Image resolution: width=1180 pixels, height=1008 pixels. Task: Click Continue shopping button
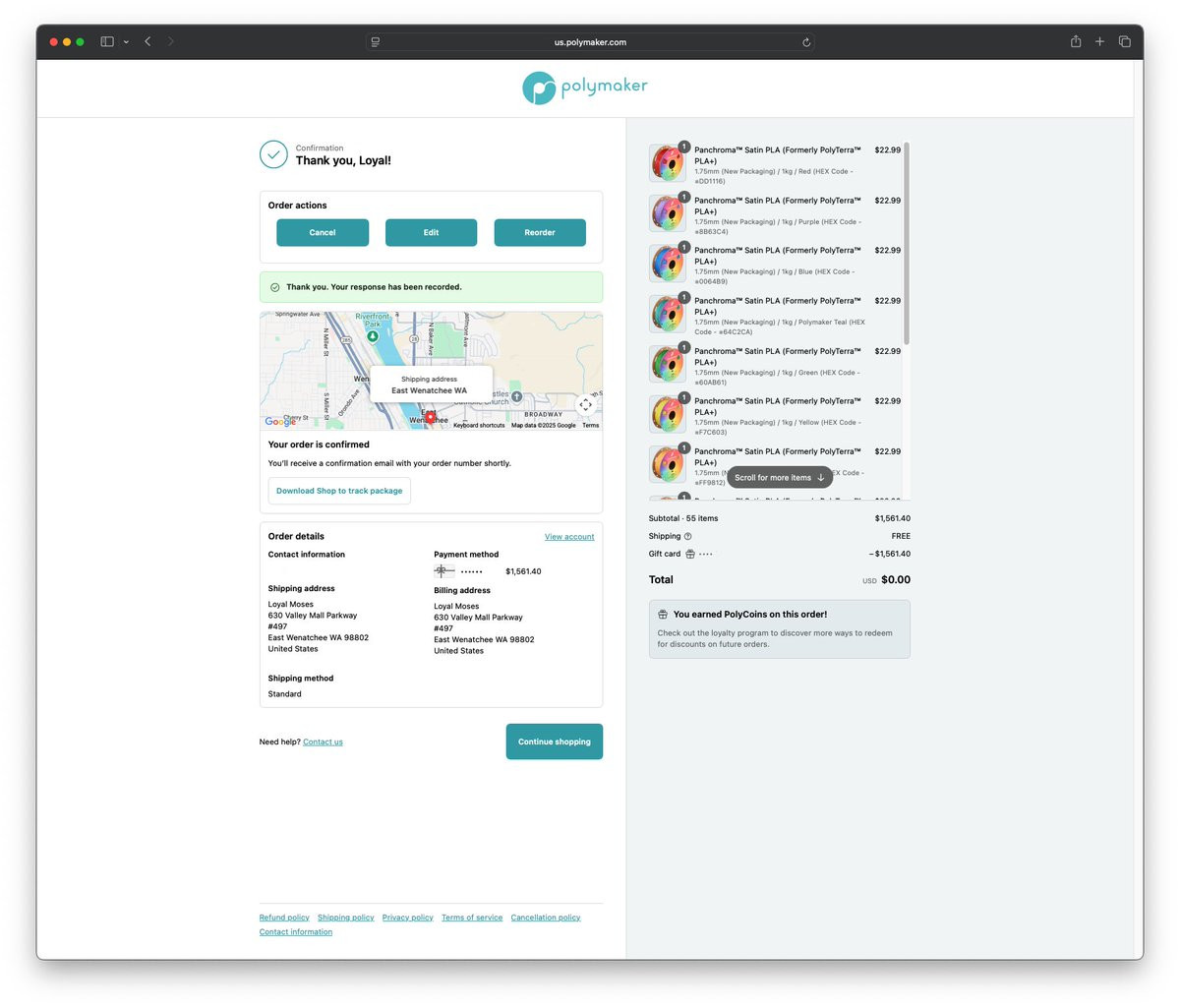(555, 741)
